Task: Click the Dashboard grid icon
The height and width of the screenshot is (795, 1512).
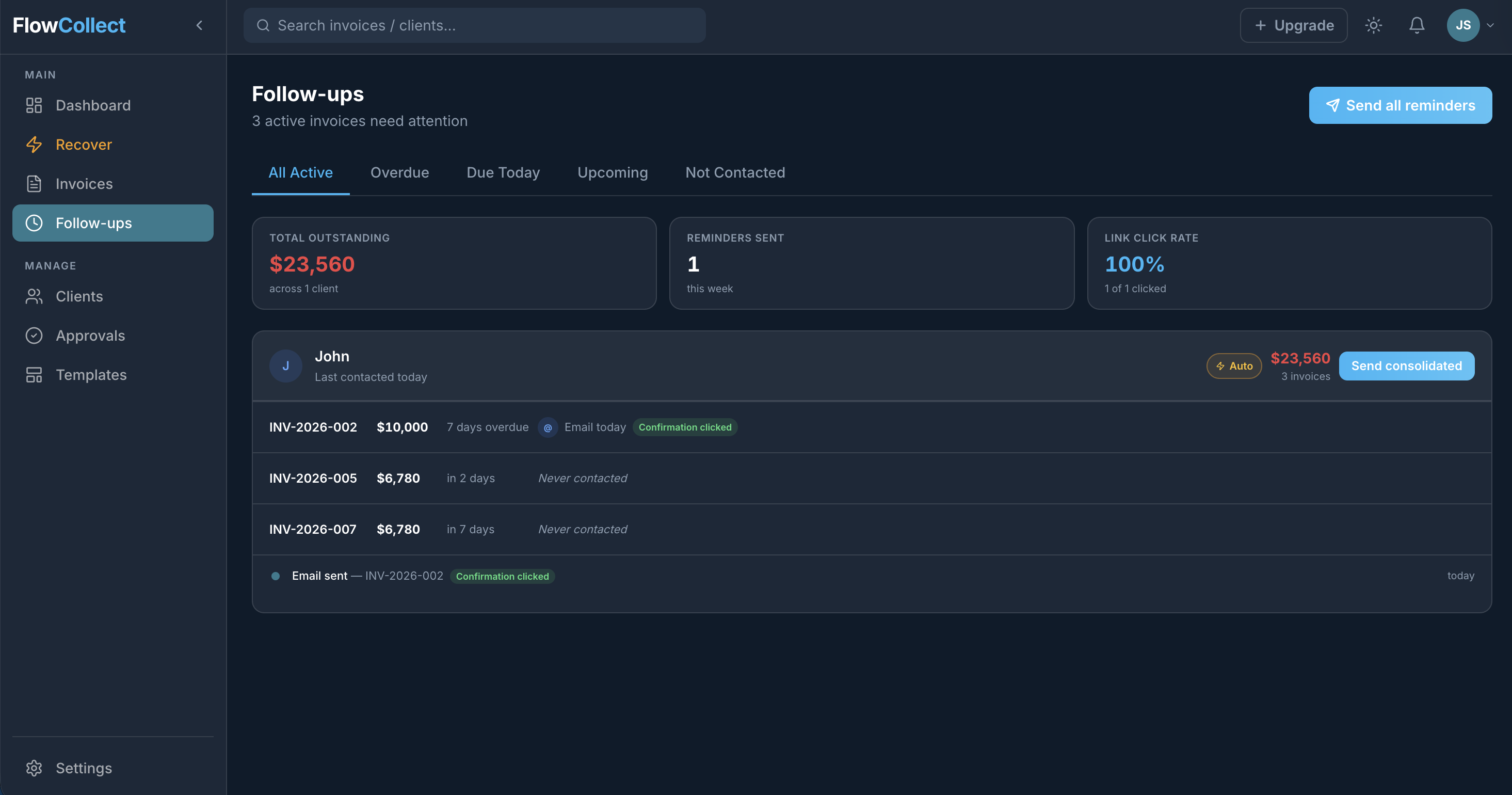Action: [34, 105]
